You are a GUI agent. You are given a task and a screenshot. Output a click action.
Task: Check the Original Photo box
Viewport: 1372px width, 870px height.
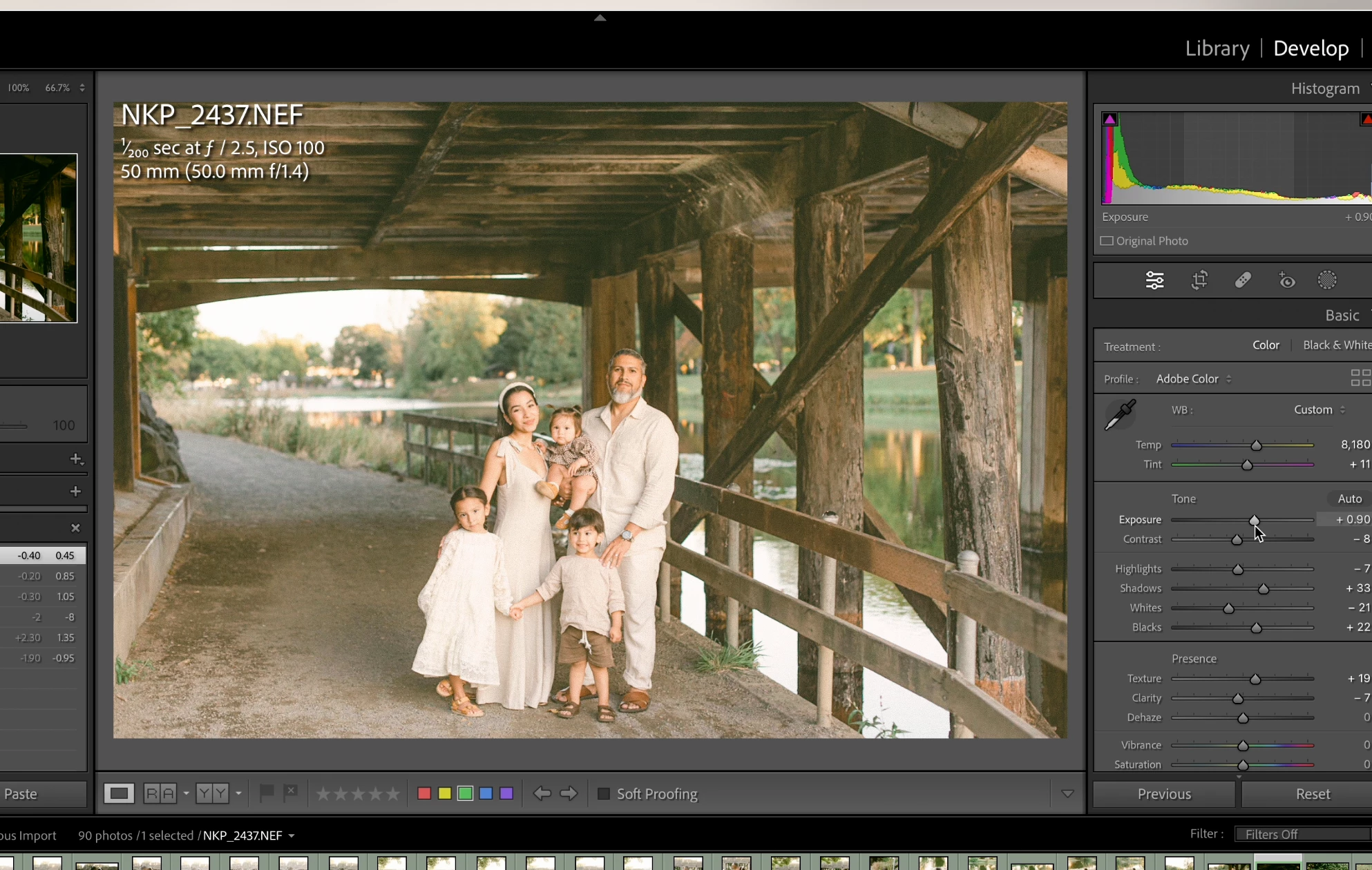[1107, 241]
